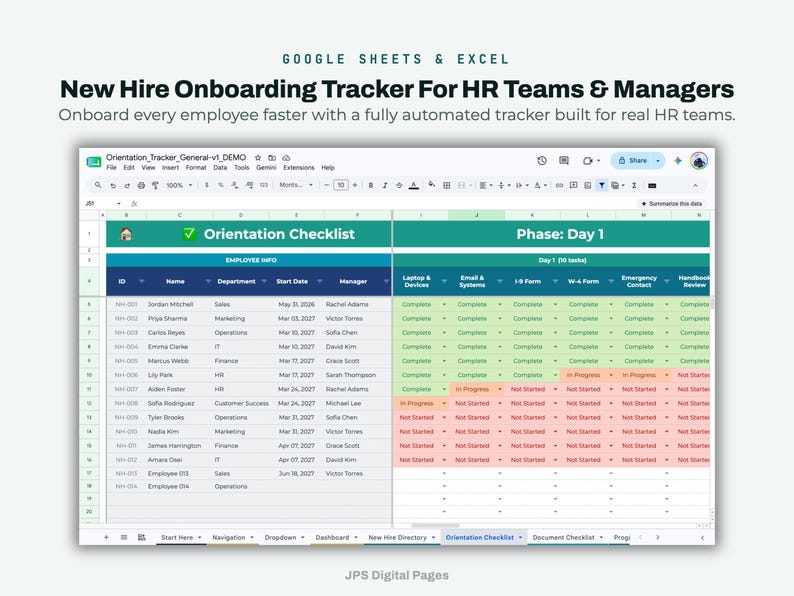Click the Share button
794x596 pixels.
(632, 161)
